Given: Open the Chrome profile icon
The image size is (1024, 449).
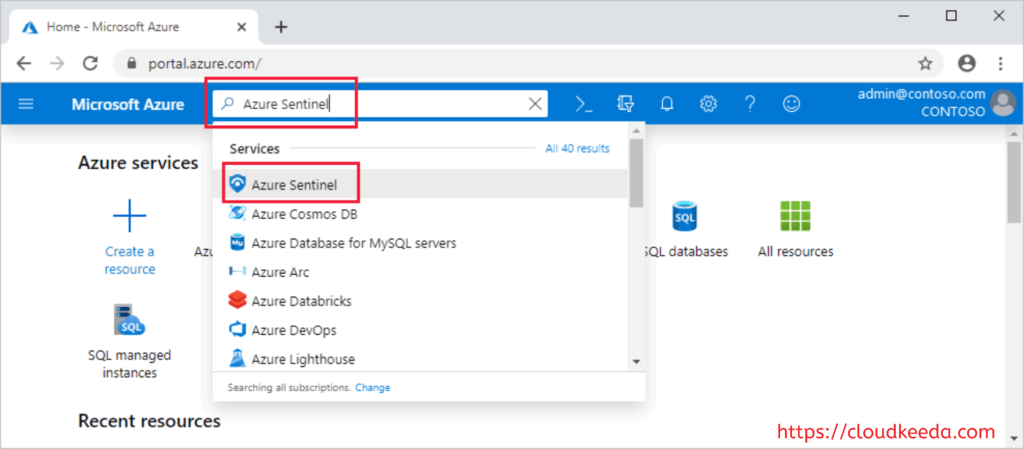Looking at the screenshot, I should [967, 63].
